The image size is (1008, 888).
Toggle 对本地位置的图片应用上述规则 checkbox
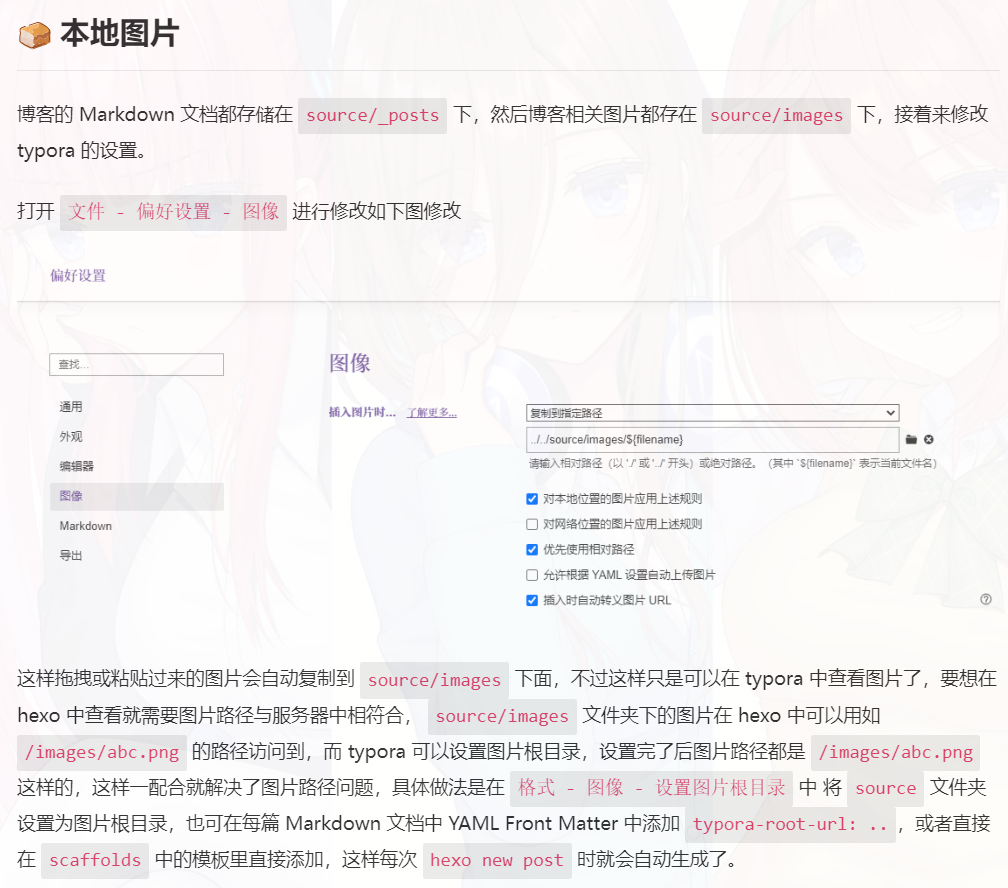pyautogui.click(x=532, y=498)
